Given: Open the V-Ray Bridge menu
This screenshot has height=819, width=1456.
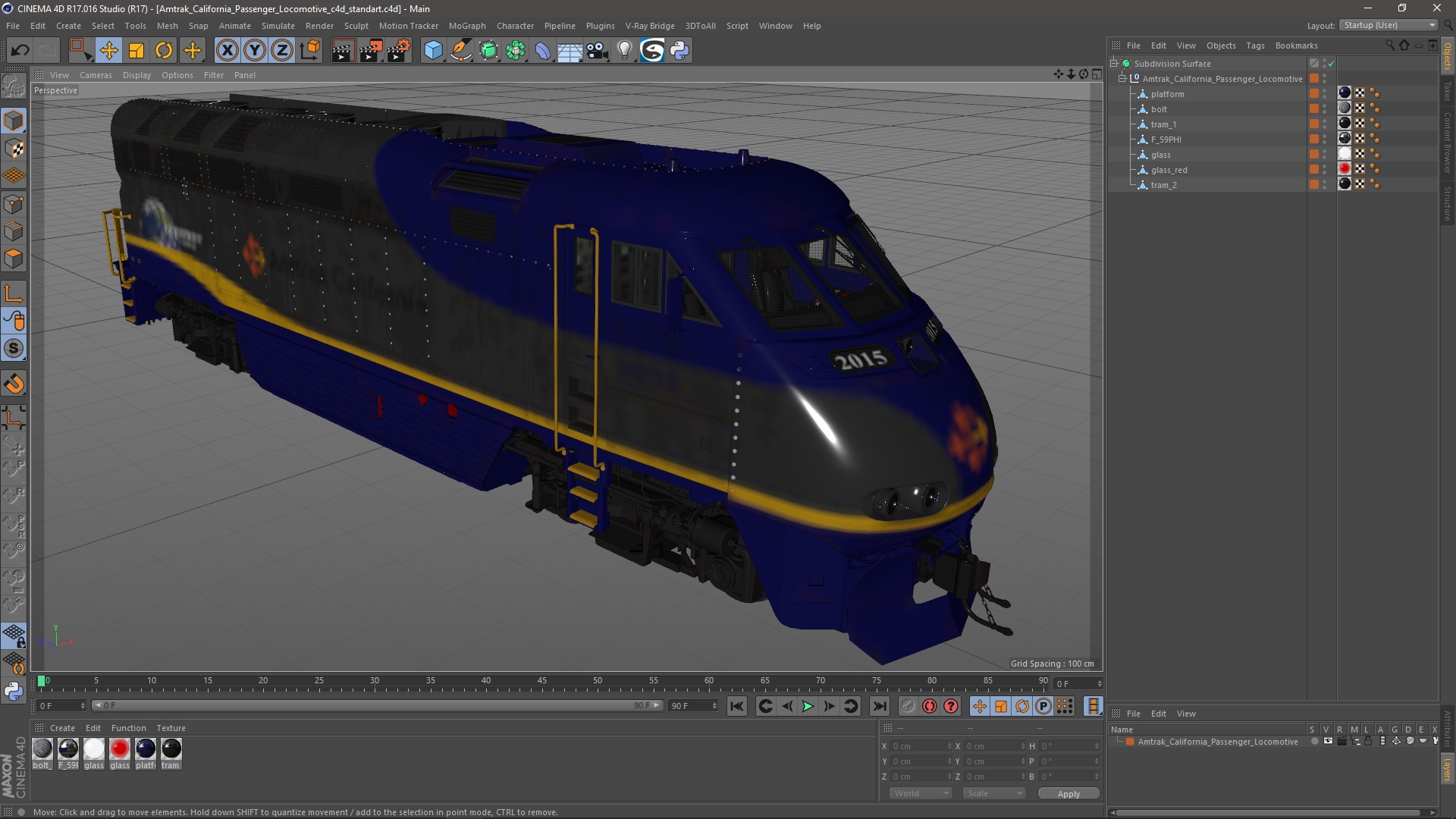Looking at the screenshot, I should pos(650,26).
